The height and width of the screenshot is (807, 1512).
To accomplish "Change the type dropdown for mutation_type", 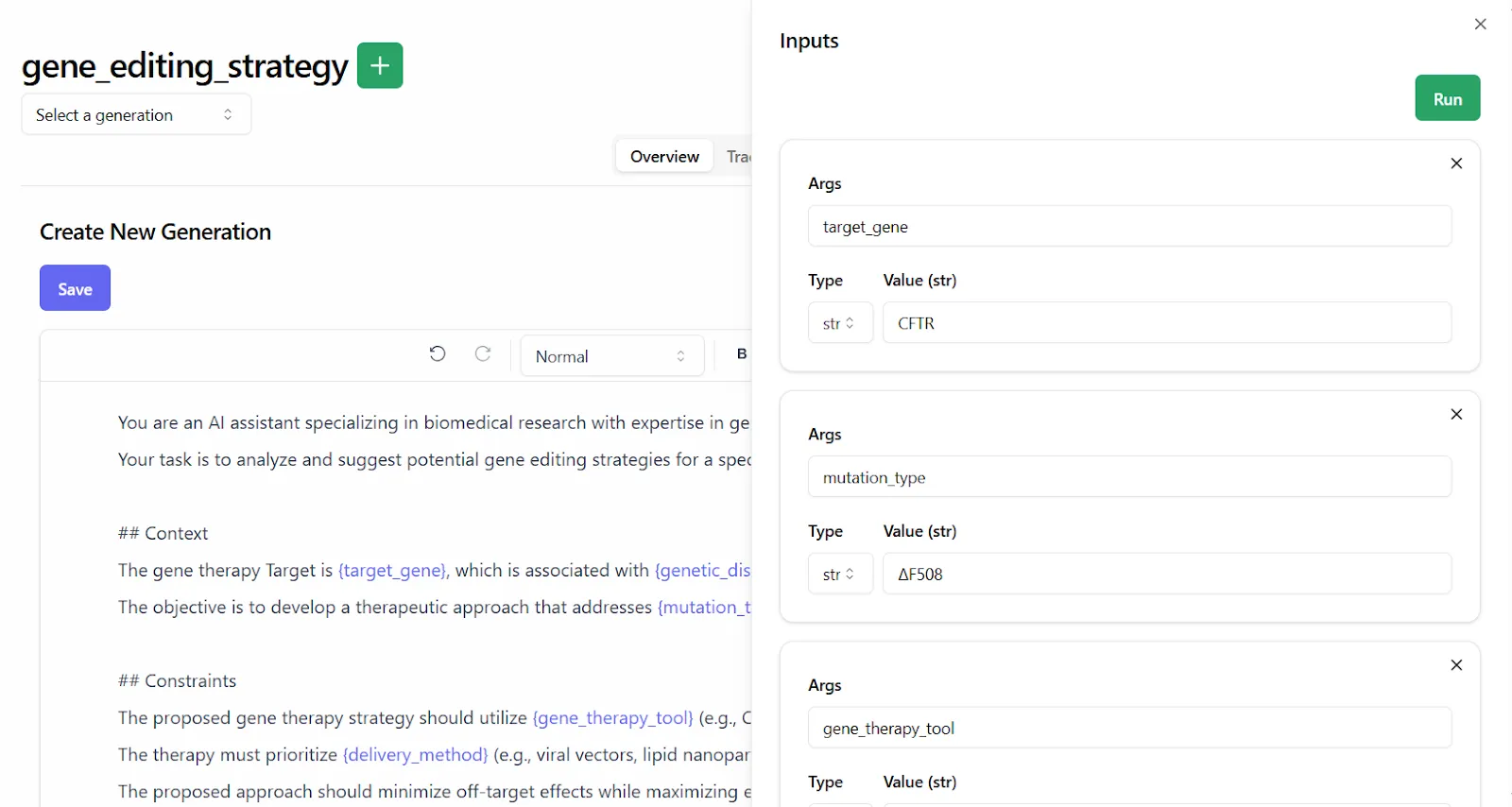I will point(839,575).
